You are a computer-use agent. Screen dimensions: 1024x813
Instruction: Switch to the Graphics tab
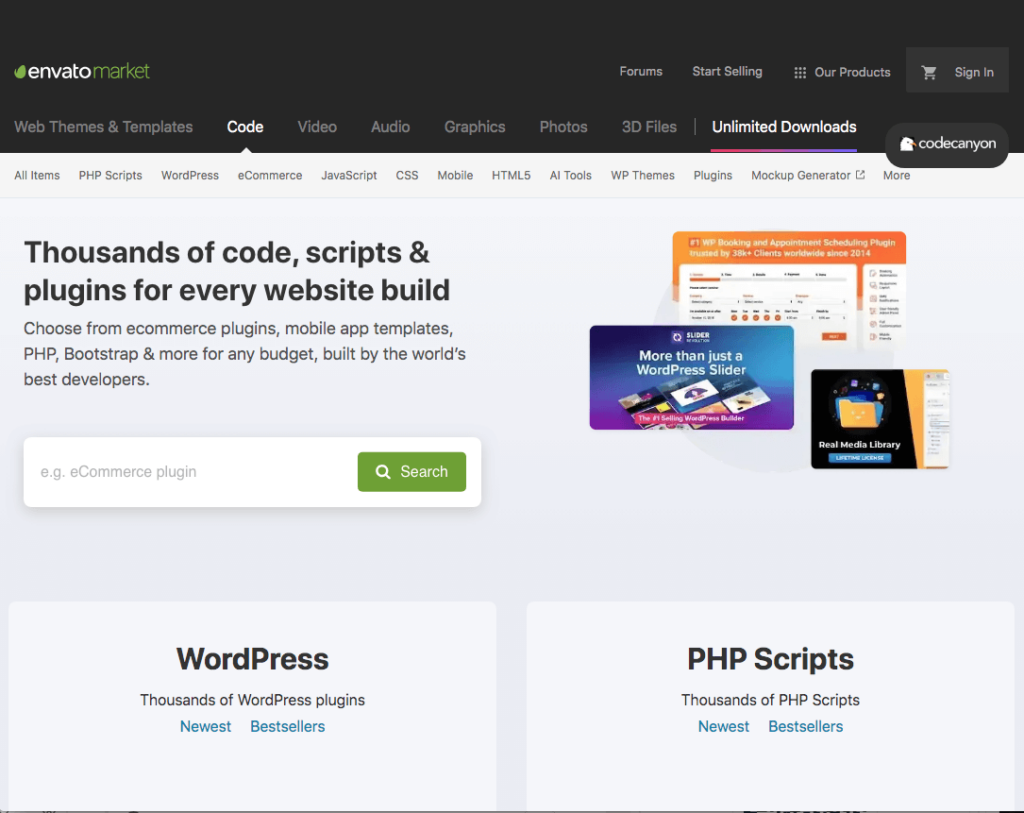[x=475, y=127]
